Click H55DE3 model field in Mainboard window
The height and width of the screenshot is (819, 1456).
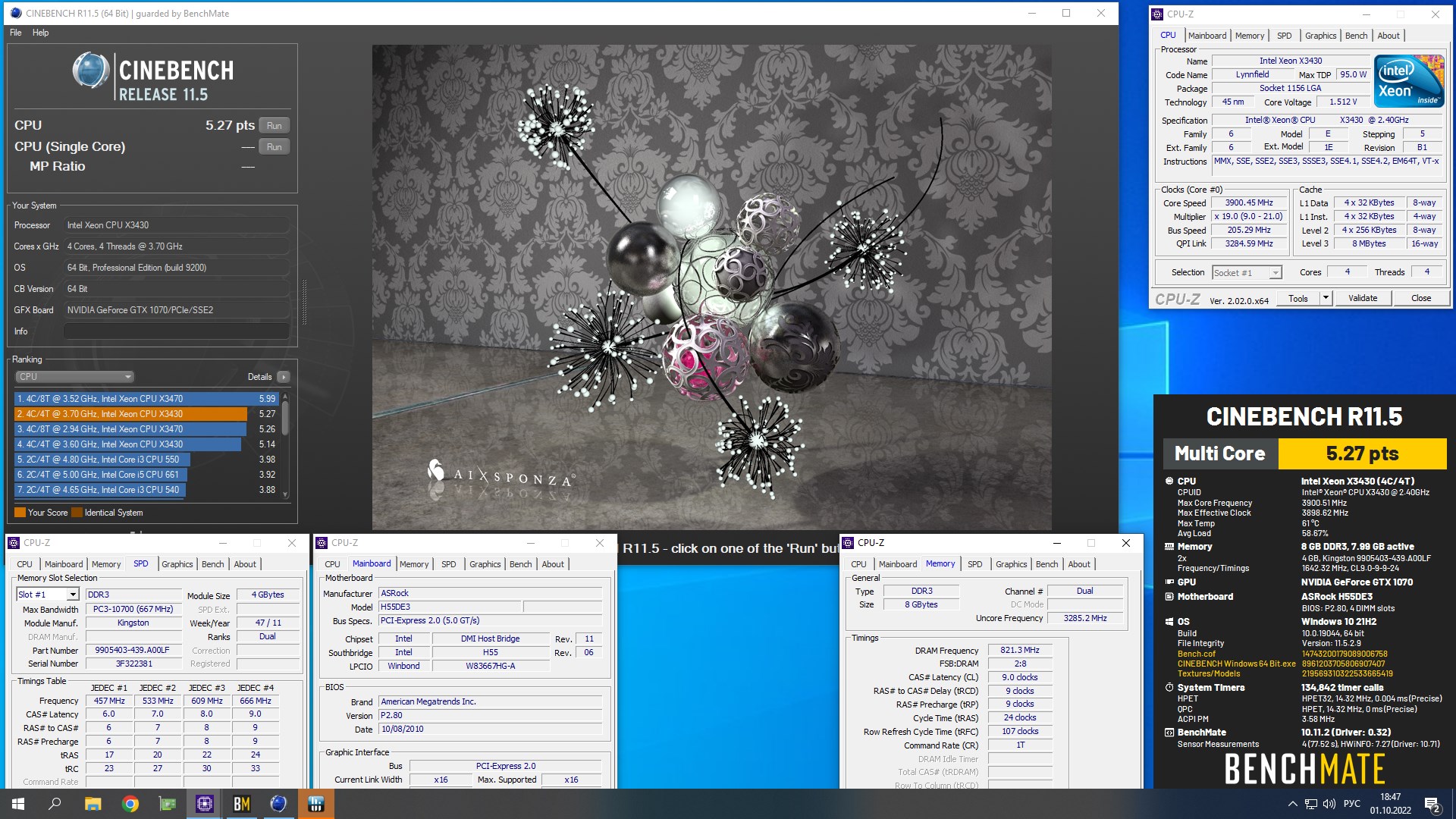450,607
